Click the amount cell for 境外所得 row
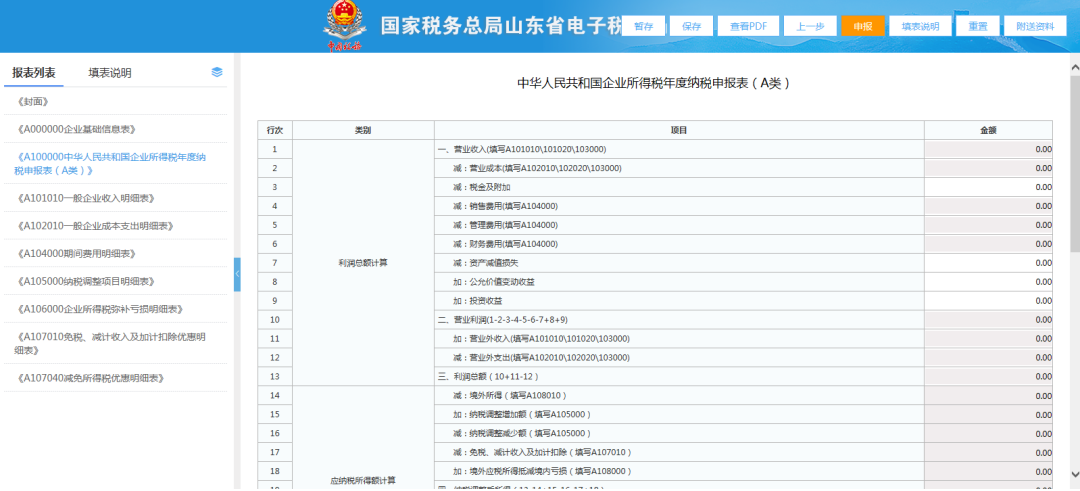 (x=988, y=395)
